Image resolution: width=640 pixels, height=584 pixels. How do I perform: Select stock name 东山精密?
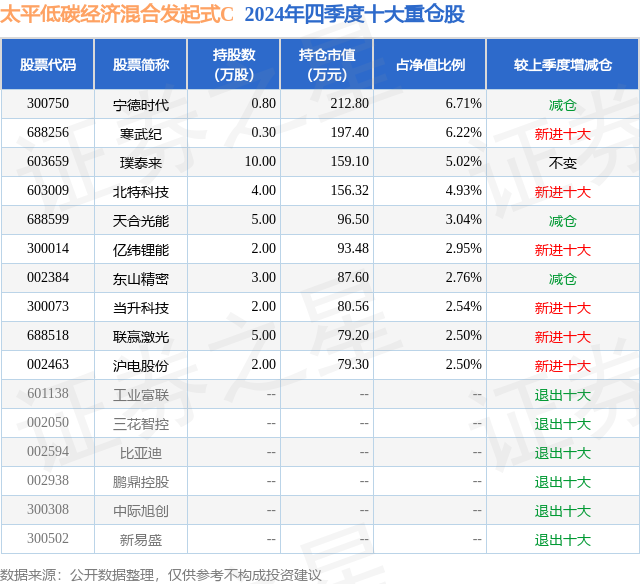click(141, 279)
